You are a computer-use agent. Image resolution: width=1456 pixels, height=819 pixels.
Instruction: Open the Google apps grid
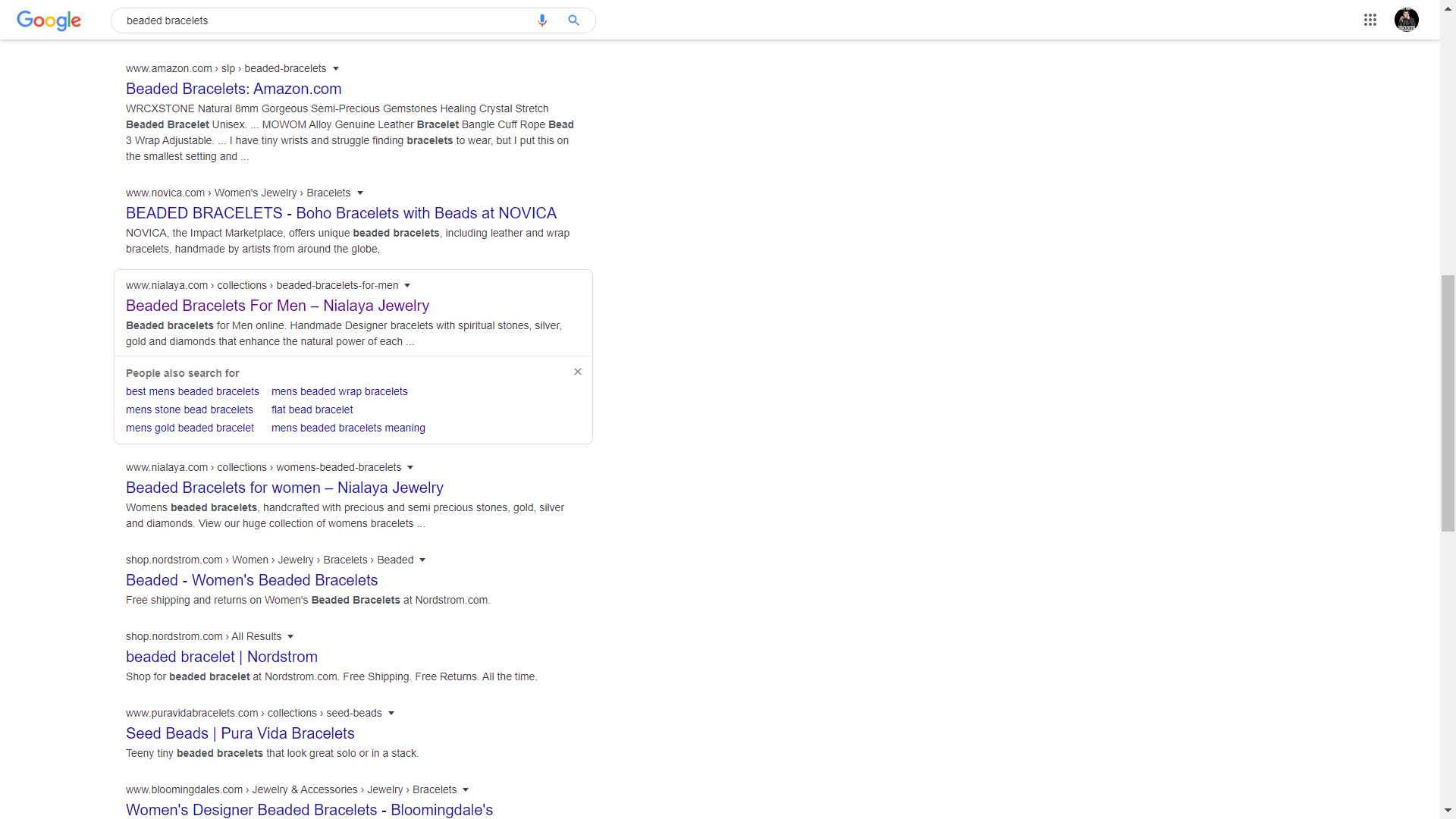point(1370,20)
